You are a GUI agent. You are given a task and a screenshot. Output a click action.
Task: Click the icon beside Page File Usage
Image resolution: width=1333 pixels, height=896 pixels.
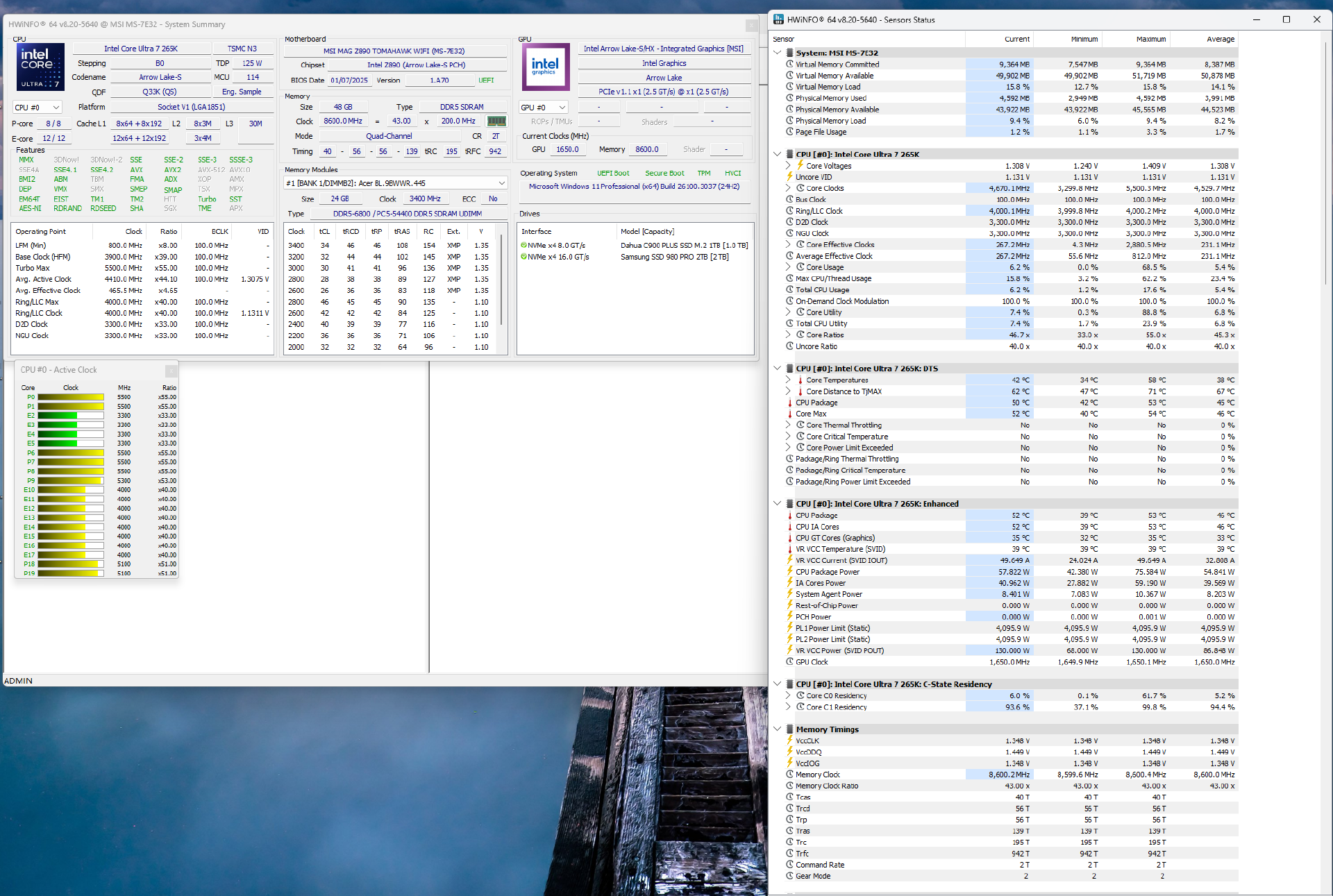(789, 132)
